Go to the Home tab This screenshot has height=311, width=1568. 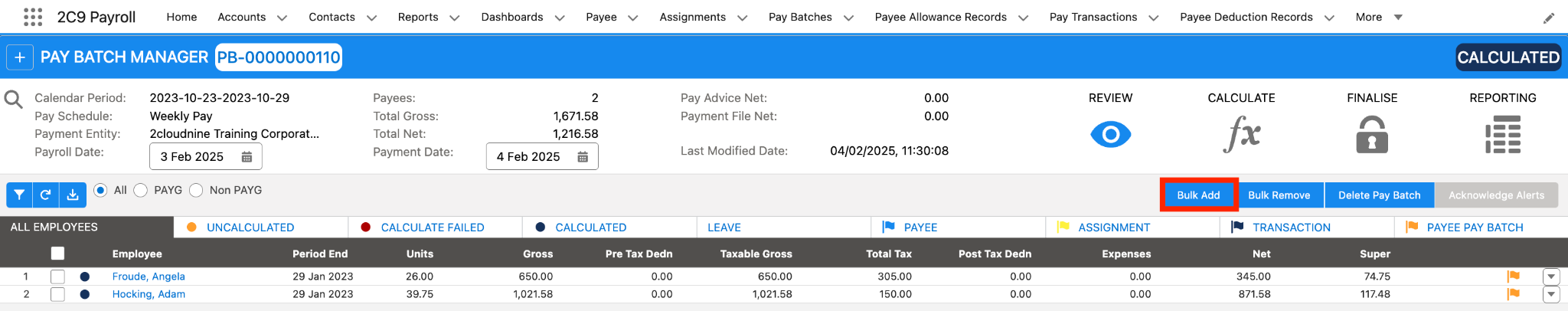click(x=181, y=17)
